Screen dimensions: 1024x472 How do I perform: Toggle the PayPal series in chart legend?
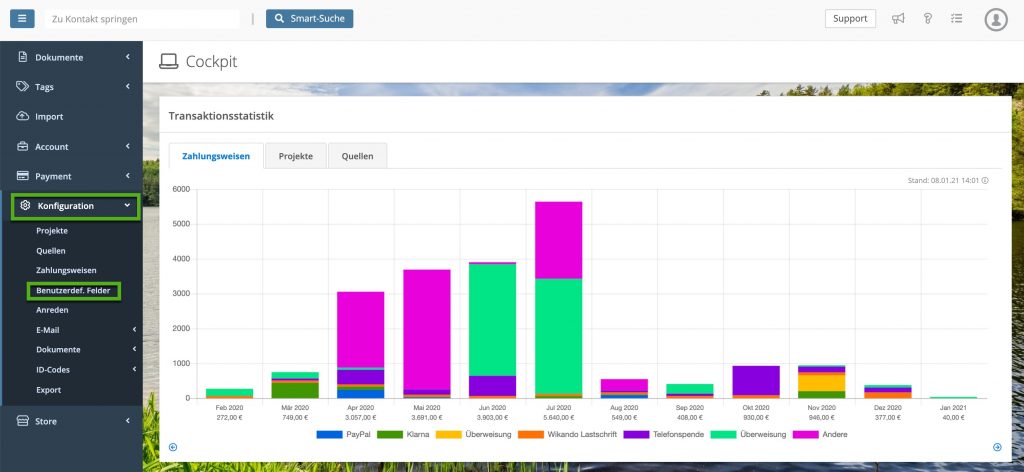(329, 434)
